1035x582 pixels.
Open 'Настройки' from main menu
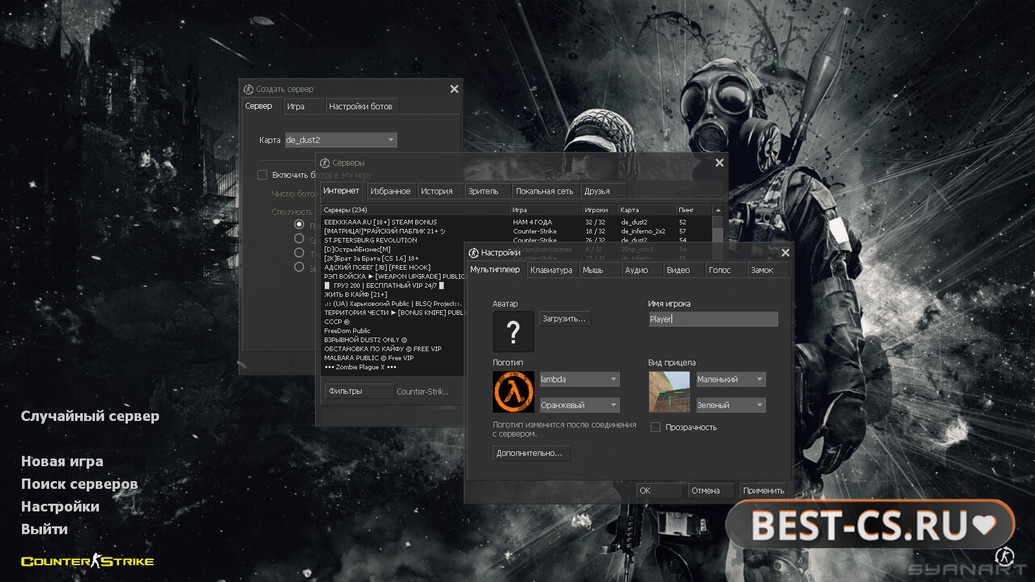pos(60,506)
